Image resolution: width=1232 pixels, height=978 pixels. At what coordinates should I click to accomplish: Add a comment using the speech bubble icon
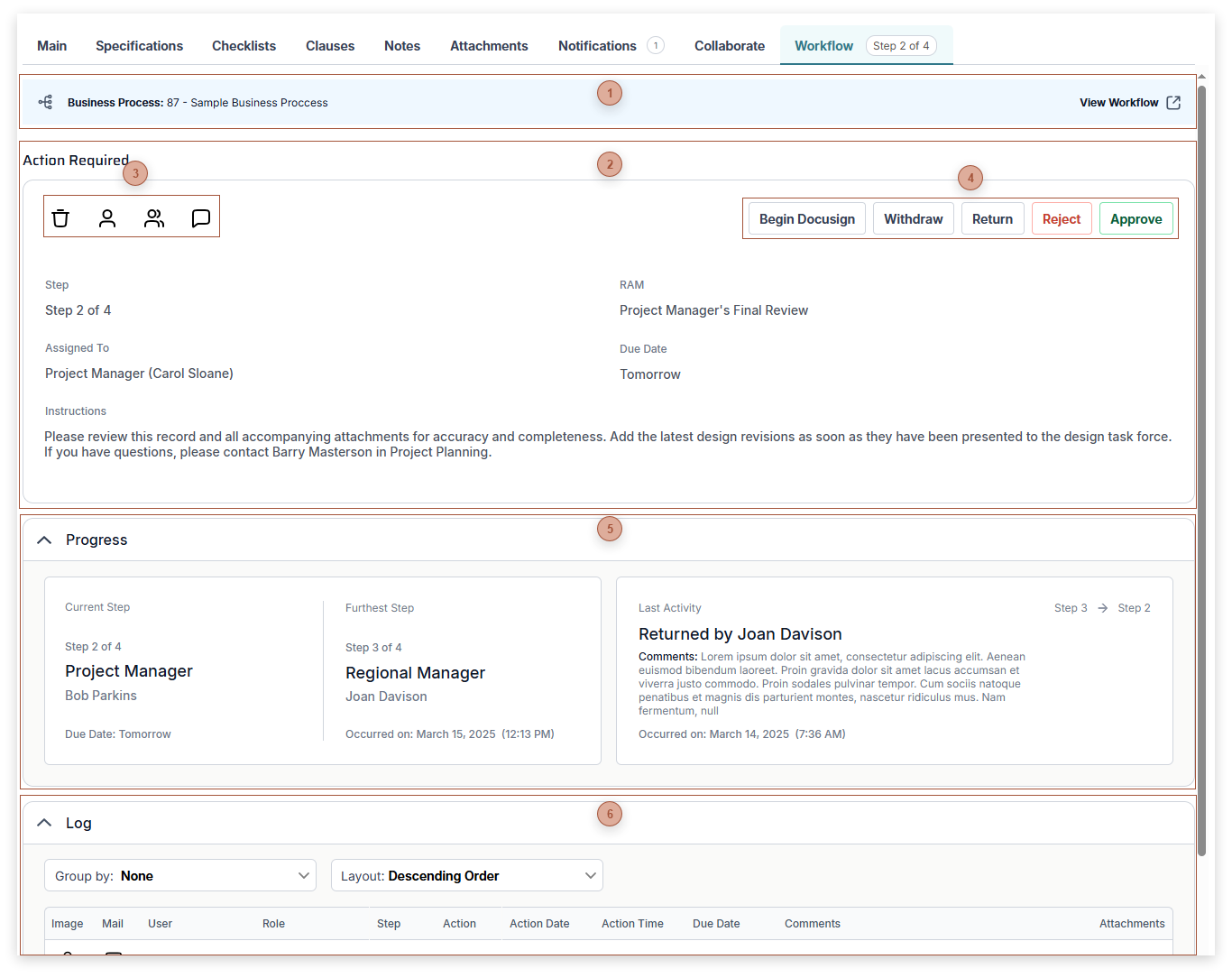(201, 217)
